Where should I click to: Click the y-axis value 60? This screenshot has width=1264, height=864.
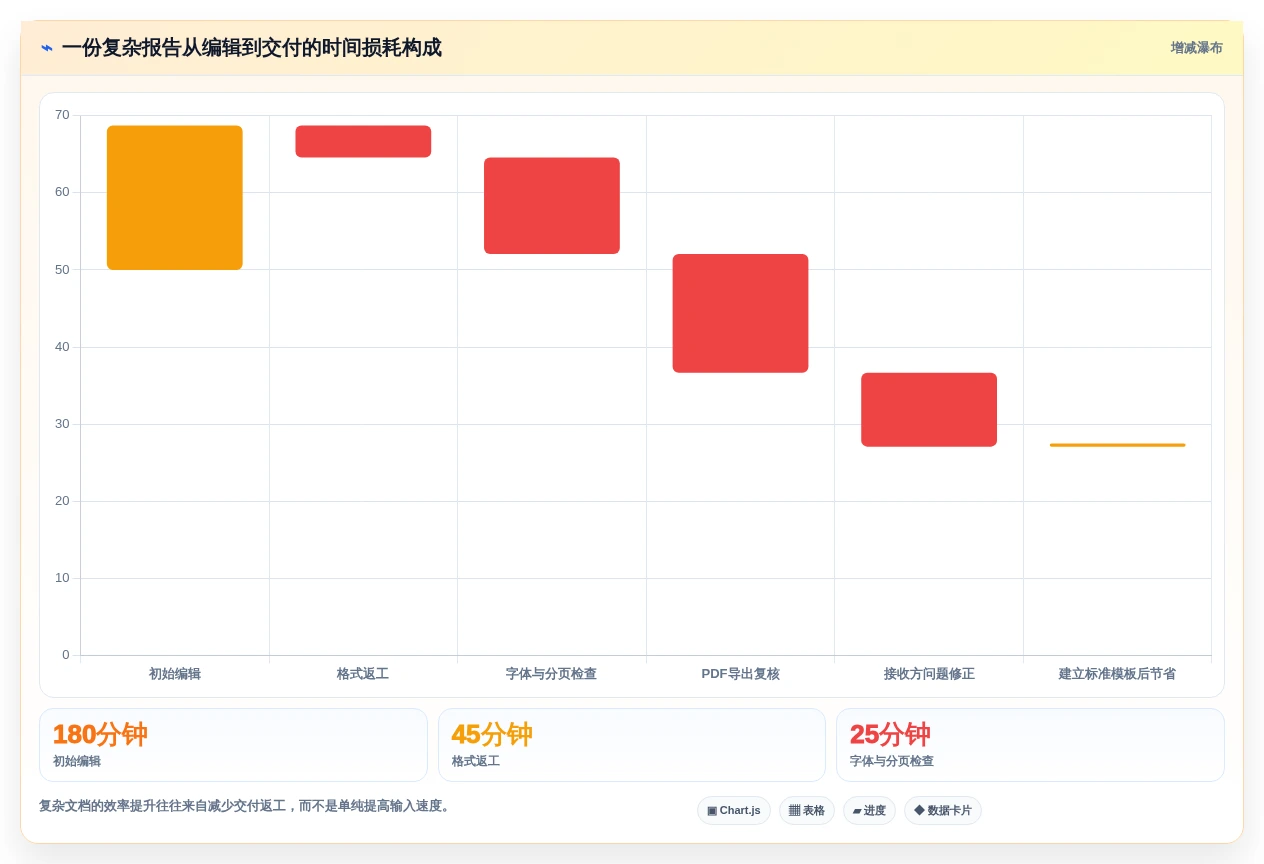pos(62,192)
